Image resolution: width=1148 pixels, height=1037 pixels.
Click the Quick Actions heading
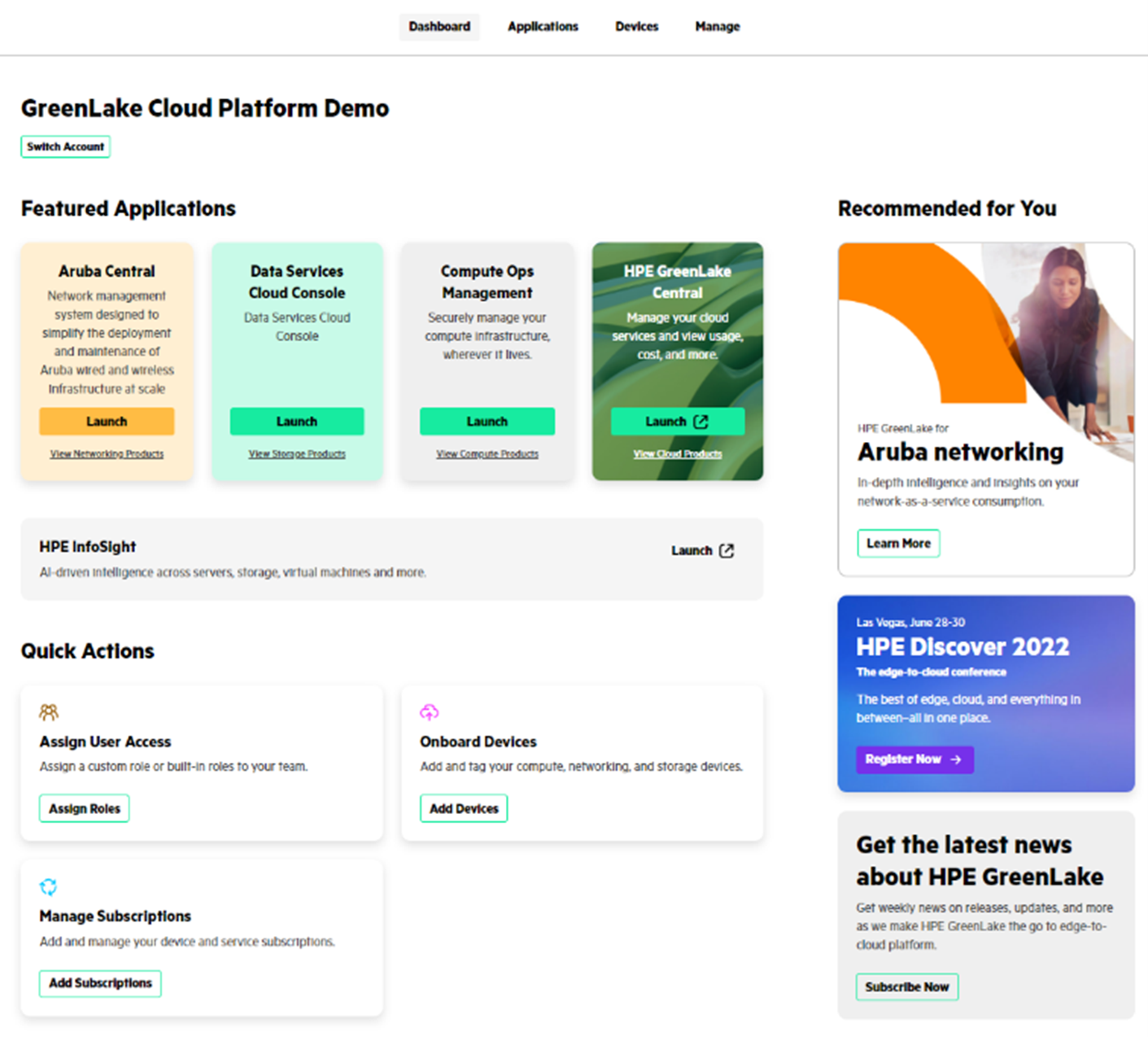88,651
